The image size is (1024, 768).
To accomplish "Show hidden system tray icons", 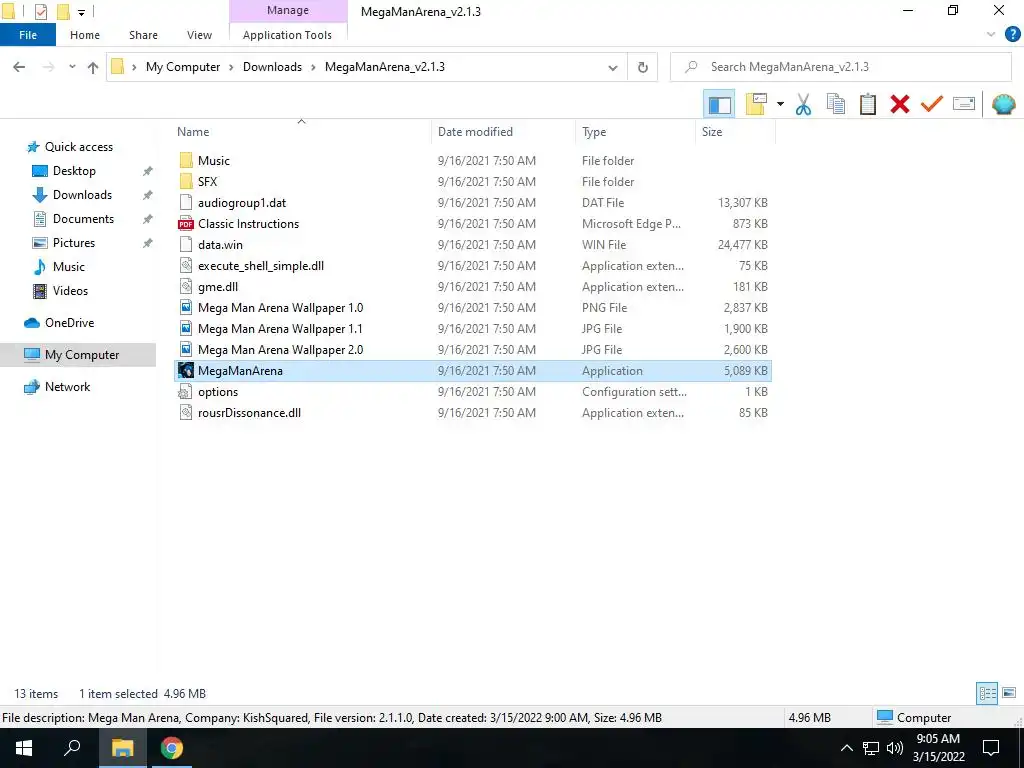I will tap(846, 748).
